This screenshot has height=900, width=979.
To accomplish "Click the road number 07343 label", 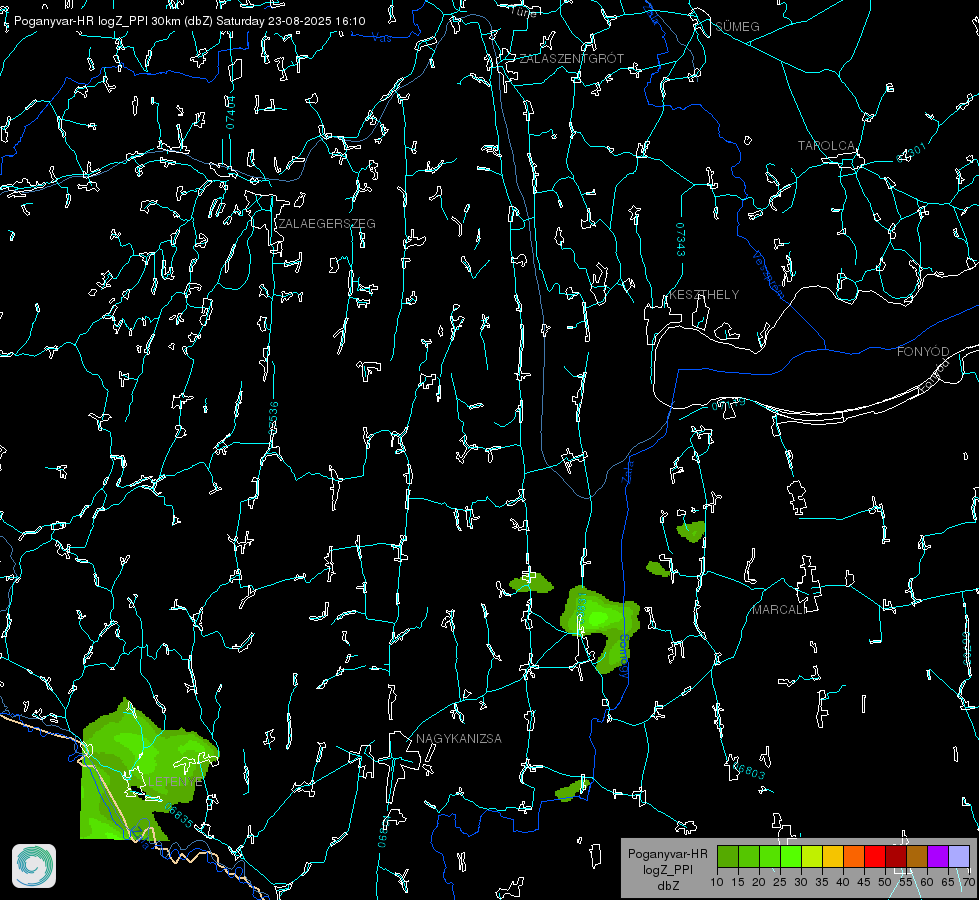I will tap(681, 240).
